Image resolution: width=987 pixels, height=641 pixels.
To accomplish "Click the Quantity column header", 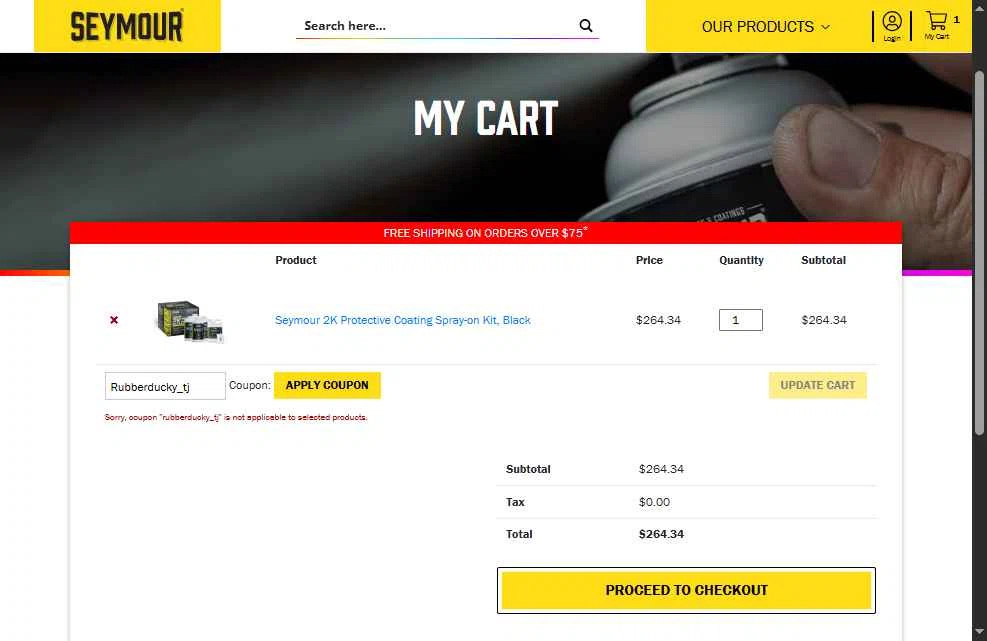I will 741,260.
